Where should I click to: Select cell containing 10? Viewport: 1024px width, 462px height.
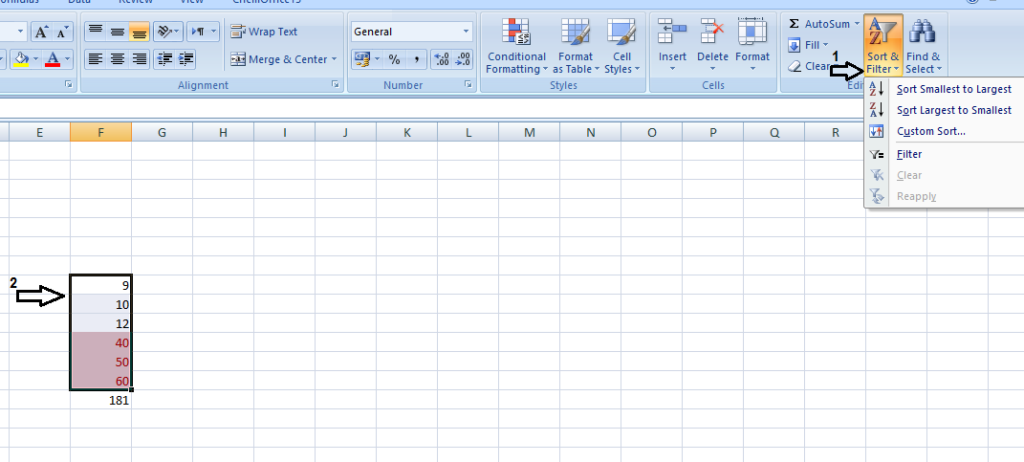coord(101,305)
